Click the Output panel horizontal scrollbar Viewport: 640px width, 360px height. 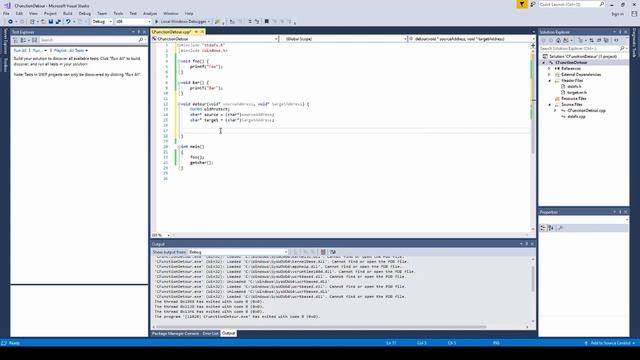321,327
